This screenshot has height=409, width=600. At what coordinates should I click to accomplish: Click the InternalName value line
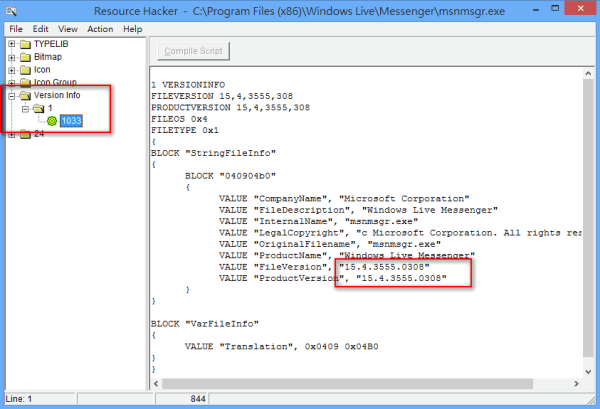(x=318, y=222)
